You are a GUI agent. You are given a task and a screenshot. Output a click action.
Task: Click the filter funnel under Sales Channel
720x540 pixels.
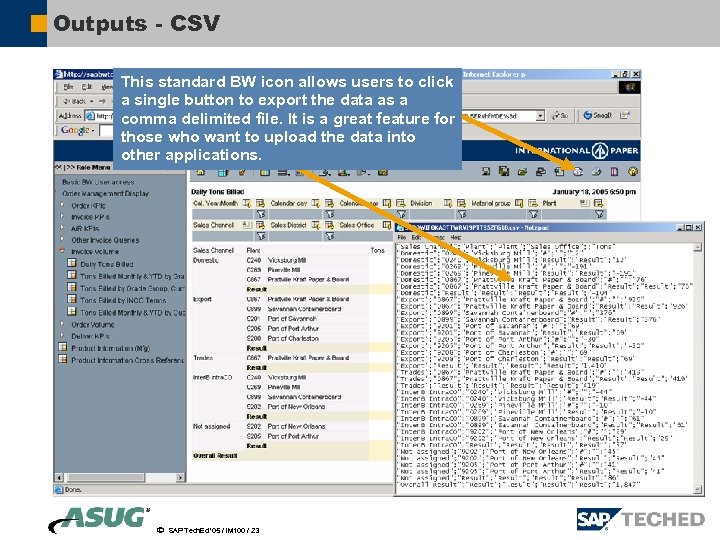click(x=261, y=236)
